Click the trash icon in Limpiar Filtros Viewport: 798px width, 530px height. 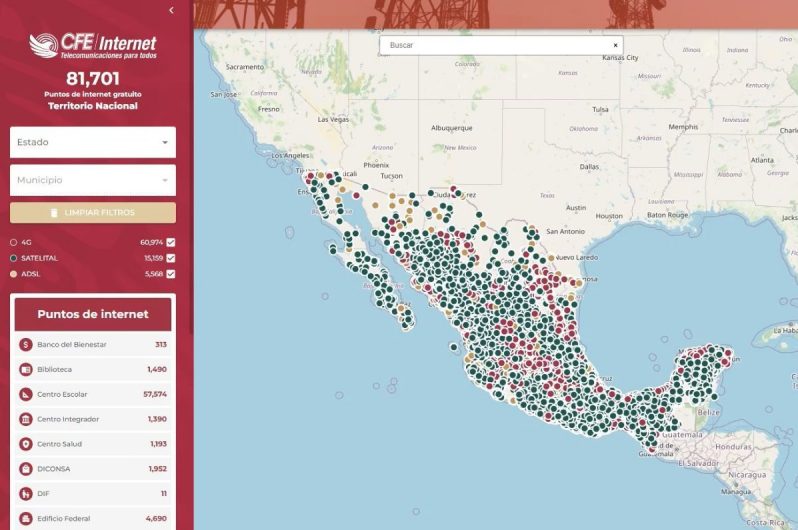pos(54,213)
